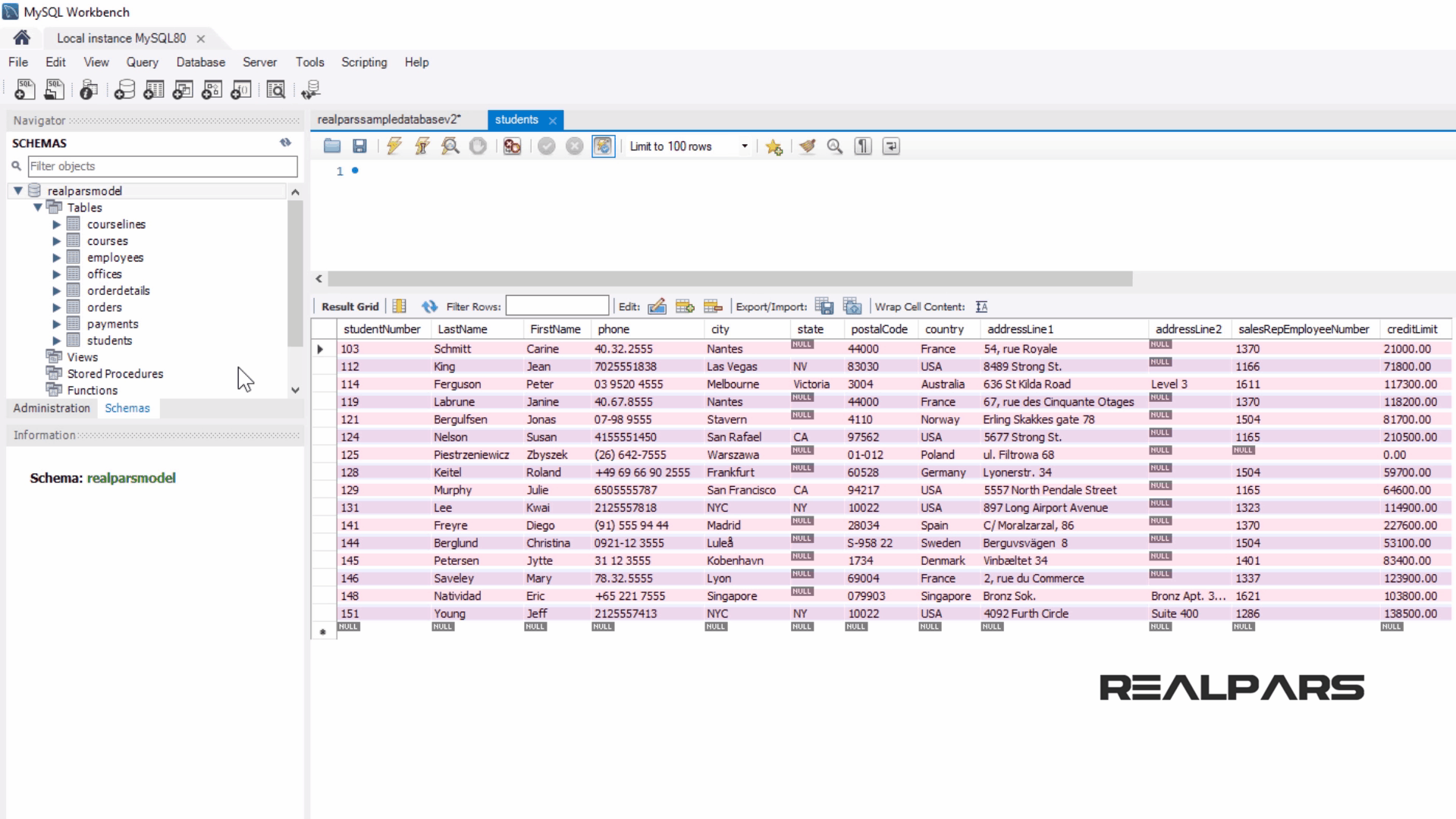Toggle the Edit current row pencil icon
The width and height of the screenshot is (1456, 819).
coord(657,306)
